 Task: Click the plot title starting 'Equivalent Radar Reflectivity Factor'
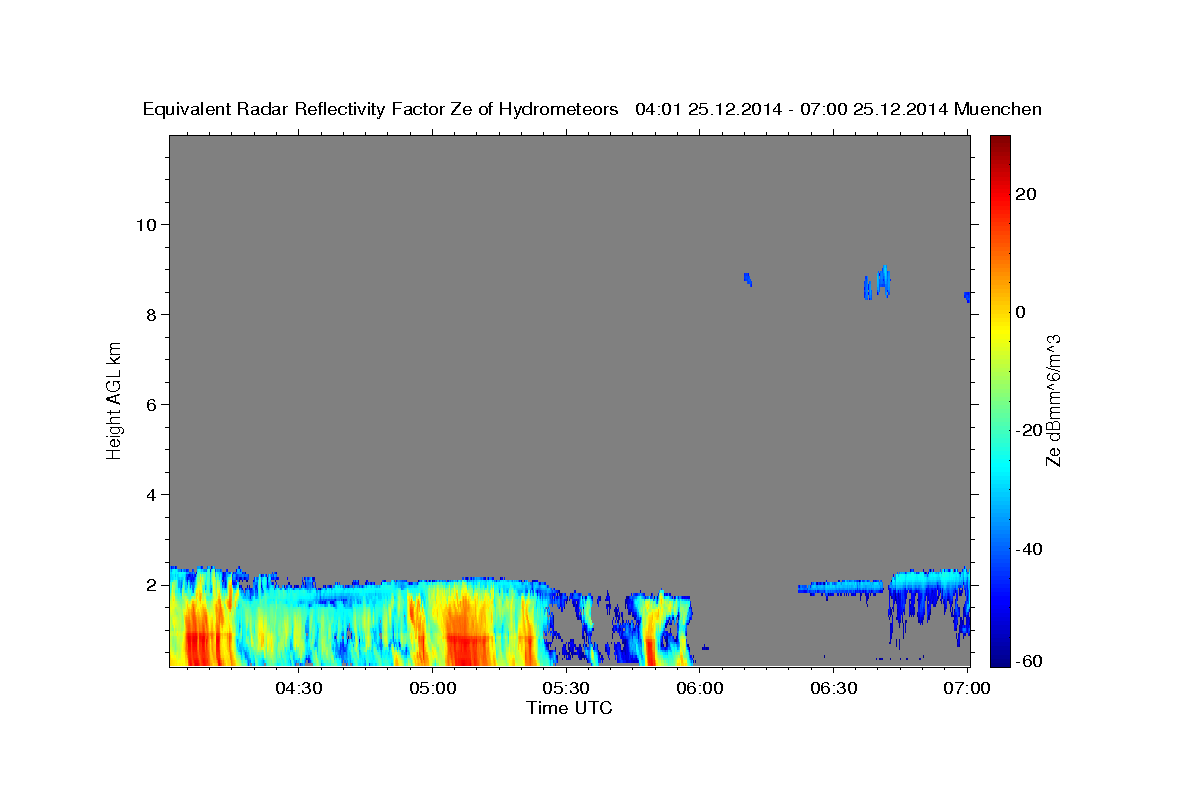coord(592,109)
